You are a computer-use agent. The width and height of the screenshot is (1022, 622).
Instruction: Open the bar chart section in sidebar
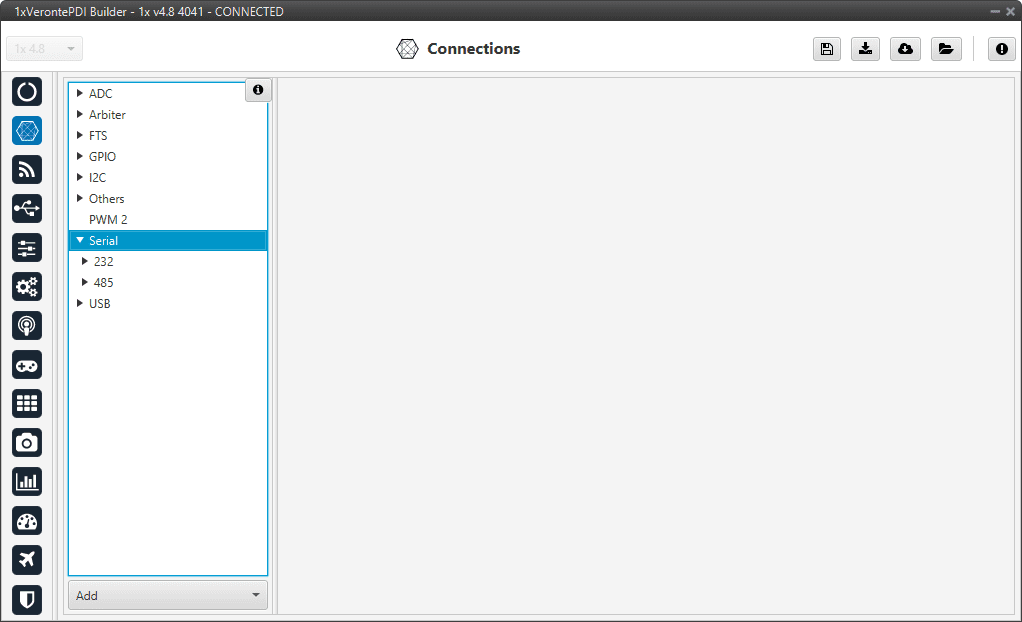(27, 481)
